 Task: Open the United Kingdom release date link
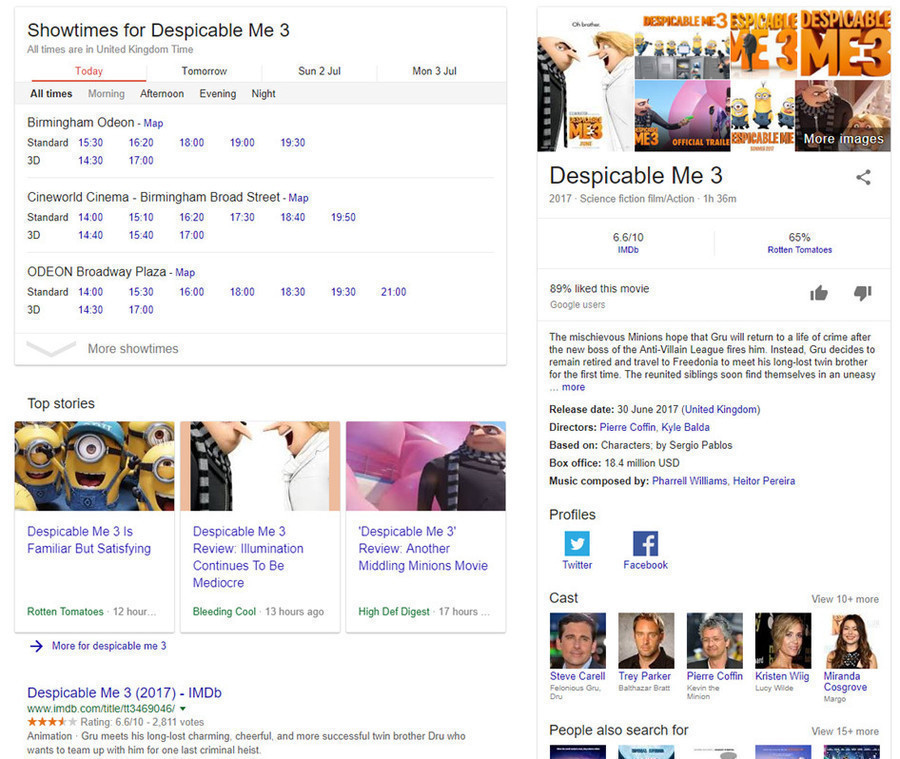(x=722, y=409)
